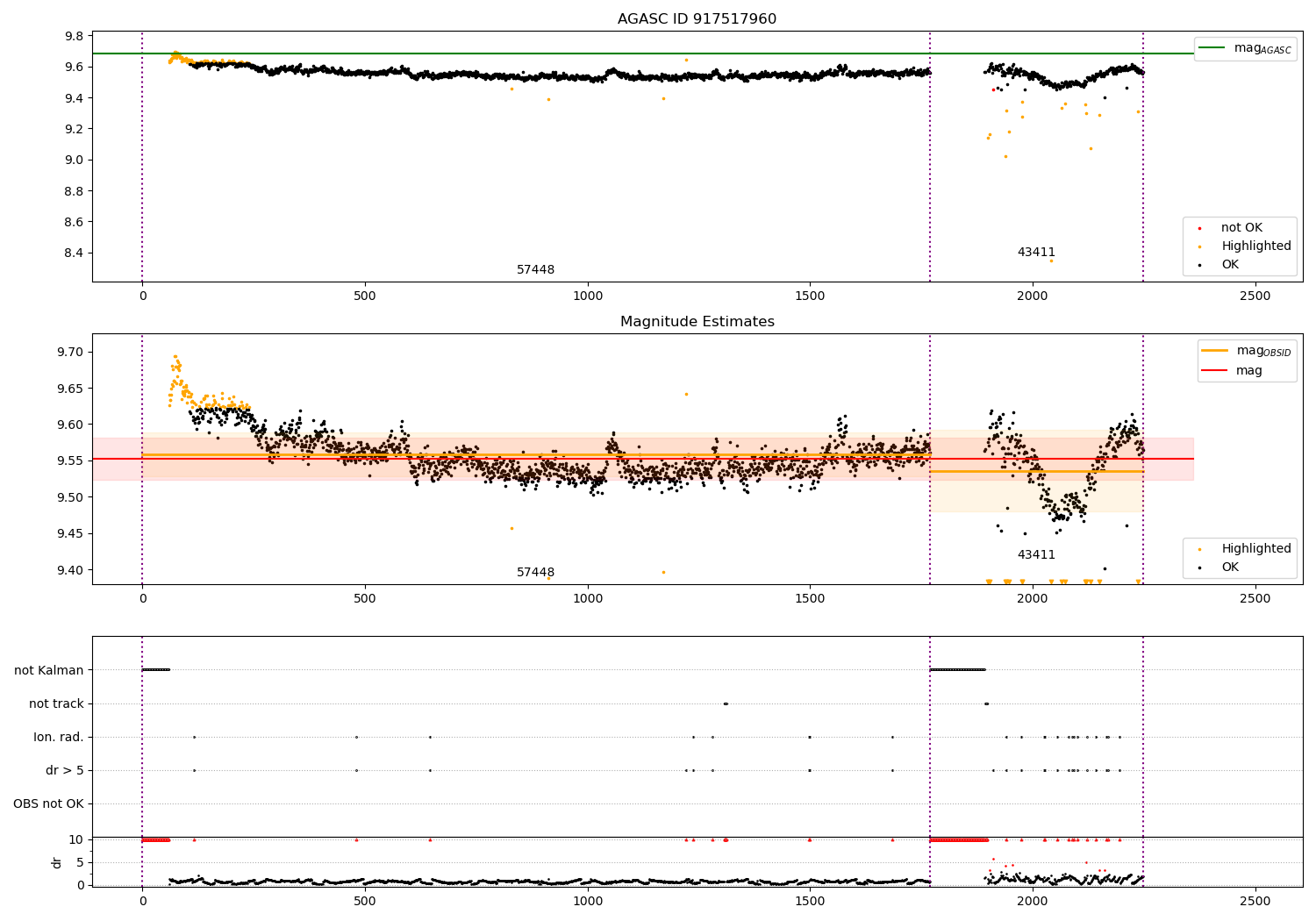Click the 'OK' legend entry in middle plot
The image size is (1316, 921).
point(1216,568)
